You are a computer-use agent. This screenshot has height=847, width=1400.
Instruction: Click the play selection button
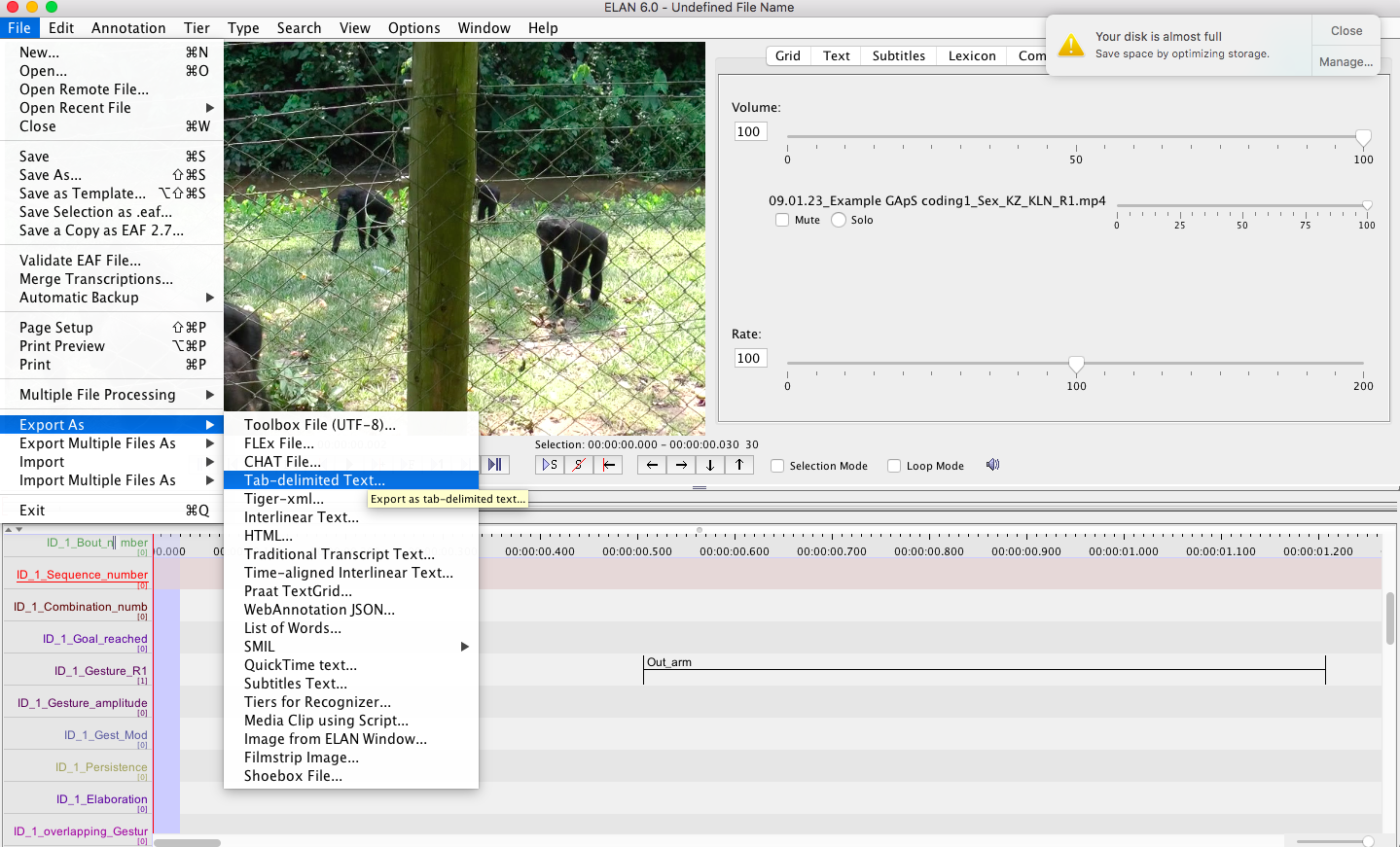point(550,465)
